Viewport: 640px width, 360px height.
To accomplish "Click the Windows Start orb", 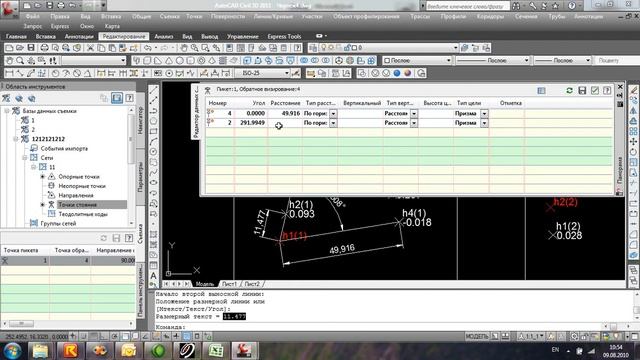I will click(x=13, y=350).
